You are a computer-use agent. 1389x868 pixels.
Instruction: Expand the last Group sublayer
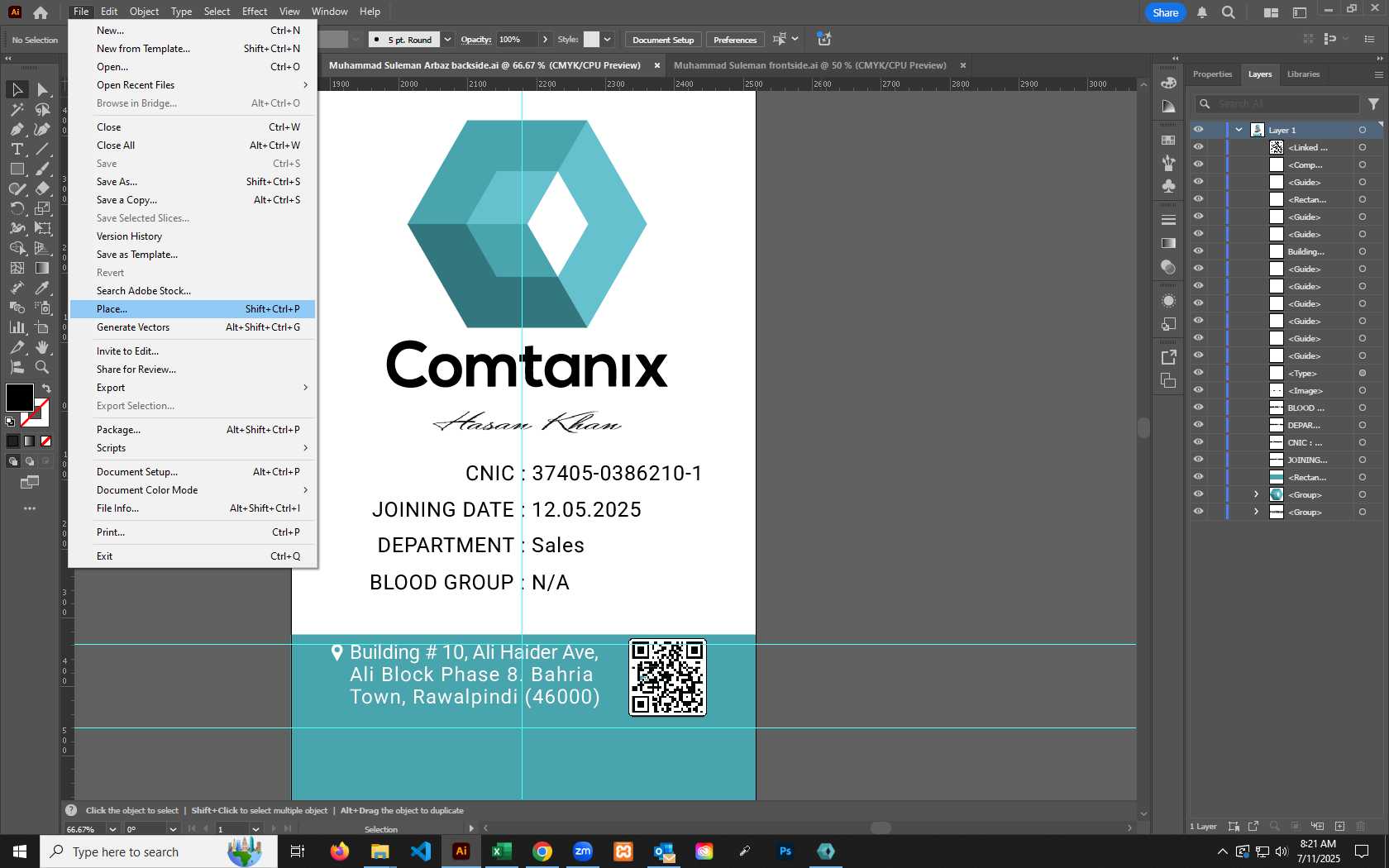(x=1256, y=512)
